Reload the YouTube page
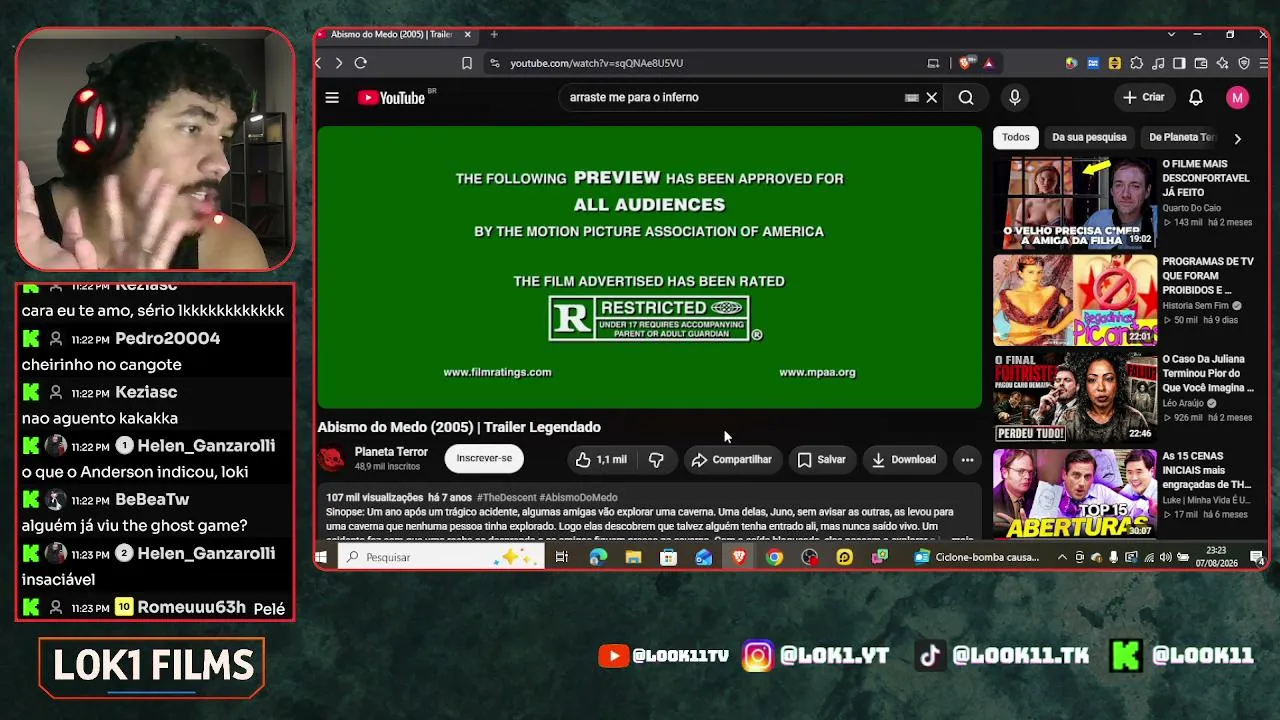Screen dimensions: 1280x720 pos(361,63)
